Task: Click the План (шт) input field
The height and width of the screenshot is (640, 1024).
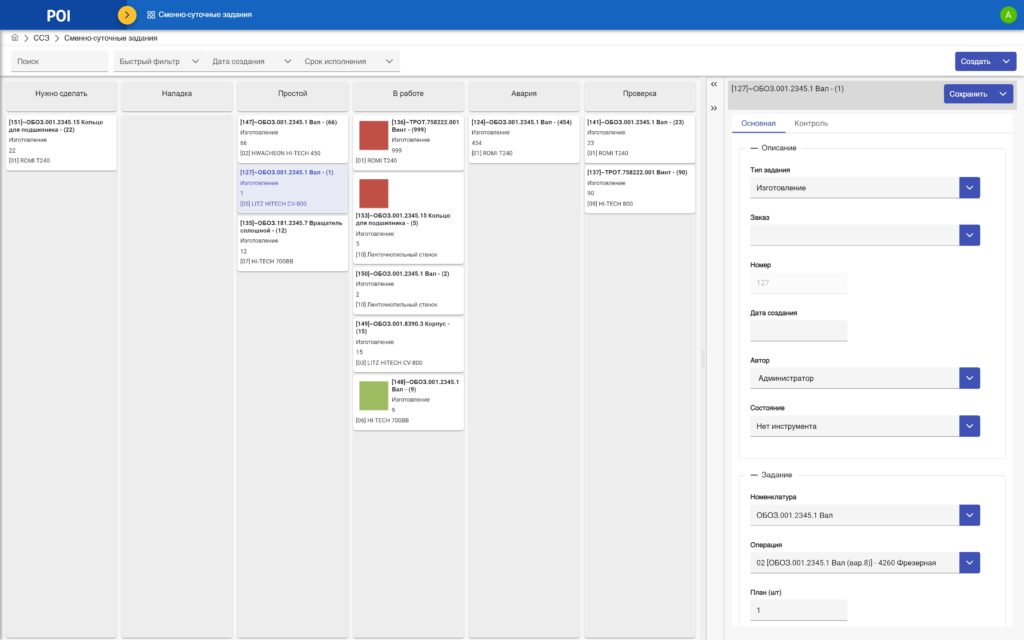Action: point(799,610)
